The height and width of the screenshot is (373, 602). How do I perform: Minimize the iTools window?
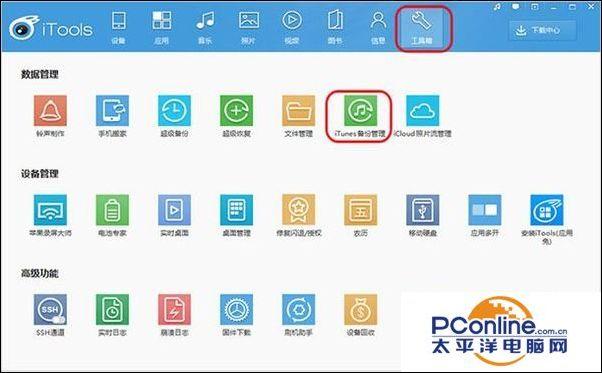pos(553,7)
